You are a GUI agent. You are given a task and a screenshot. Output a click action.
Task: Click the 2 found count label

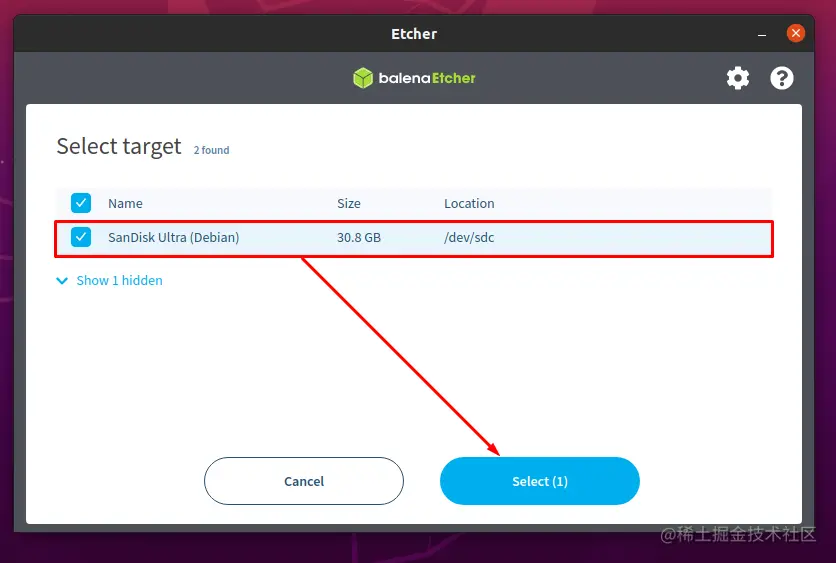[x=211, y=150]
